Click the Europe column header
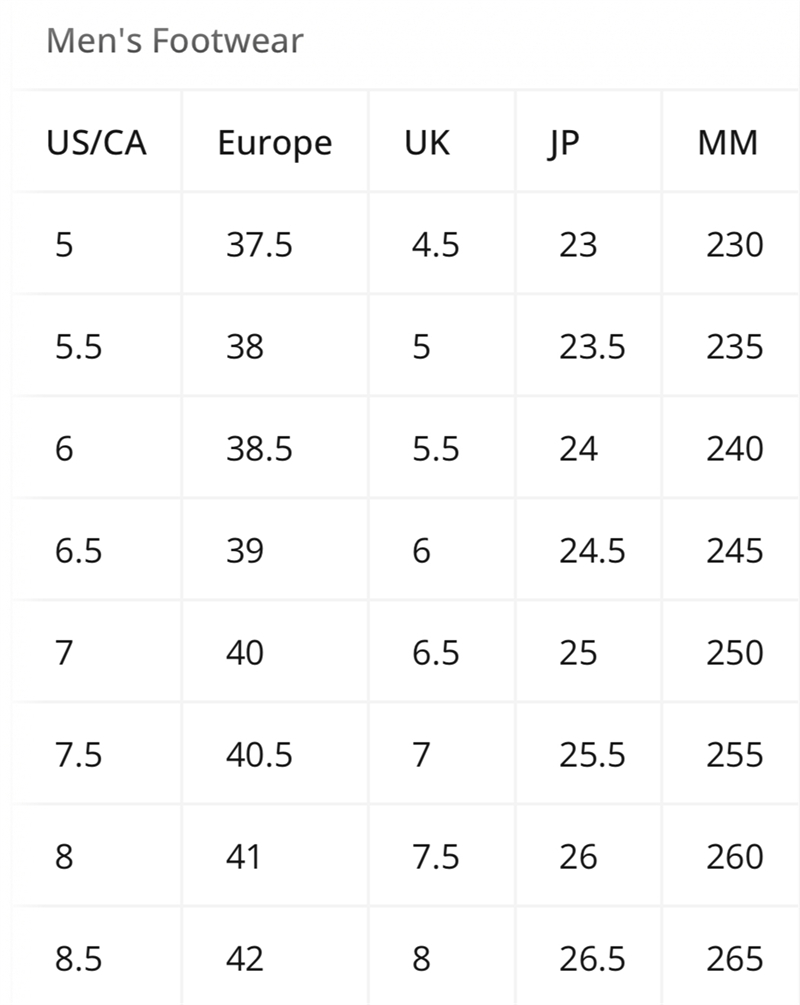This screenshot has height=1005, width=800. tap(274, 143)
